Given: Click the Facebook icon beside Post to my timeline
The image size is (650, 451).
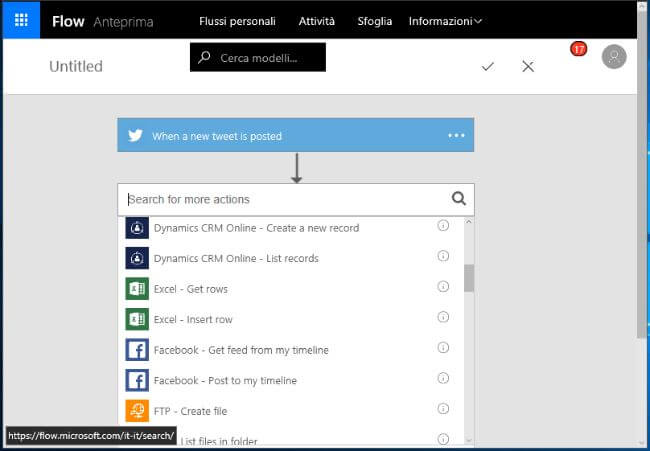Looking at the screenshot, I should (137, 380).
